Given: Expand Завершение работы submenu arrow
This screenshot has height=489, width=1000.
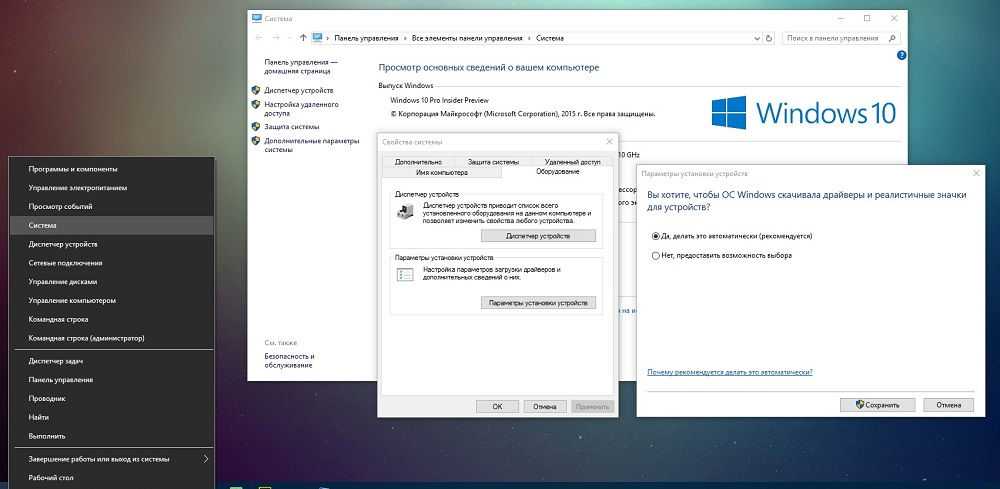Looking at the screenshot, I should tap(205, 459).
